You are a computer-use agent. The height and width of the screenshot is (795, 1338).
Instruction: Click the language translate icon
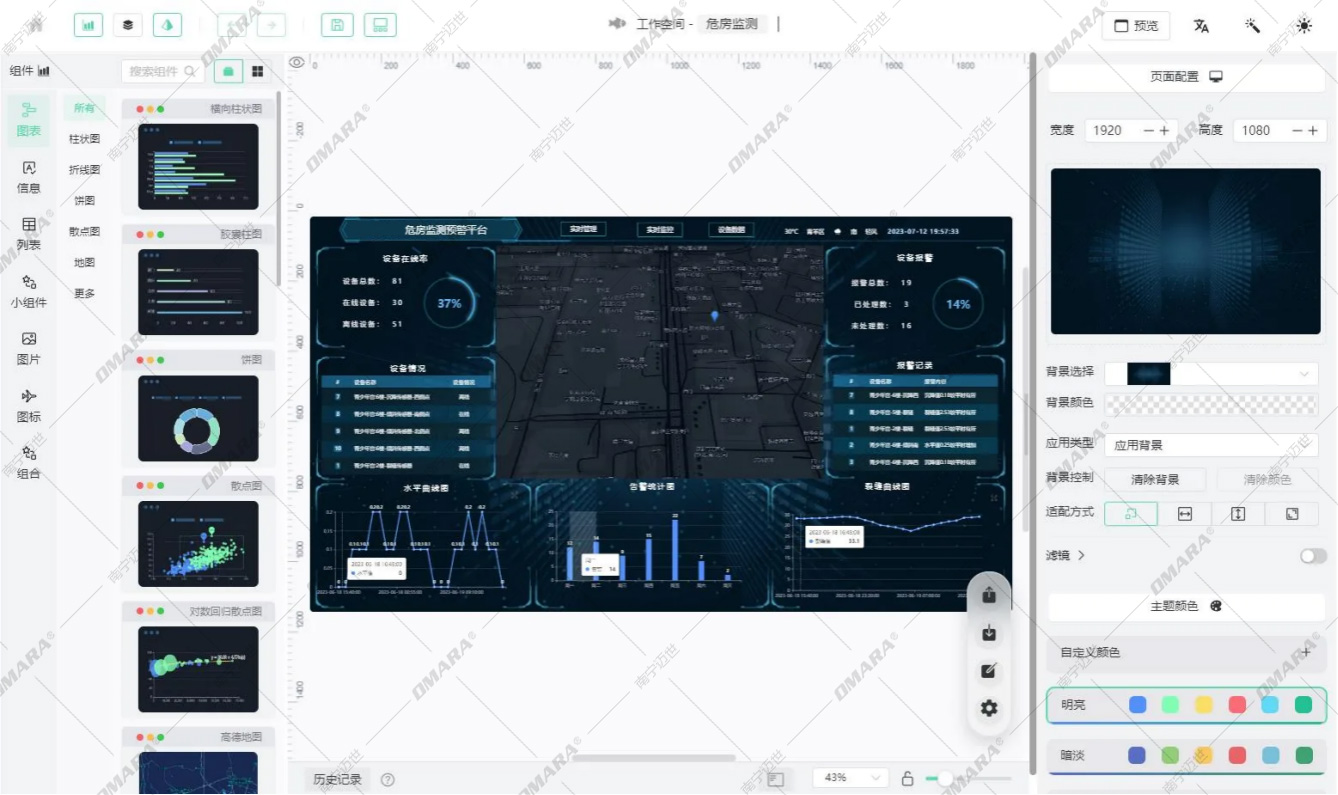[x=1201, y=26]
